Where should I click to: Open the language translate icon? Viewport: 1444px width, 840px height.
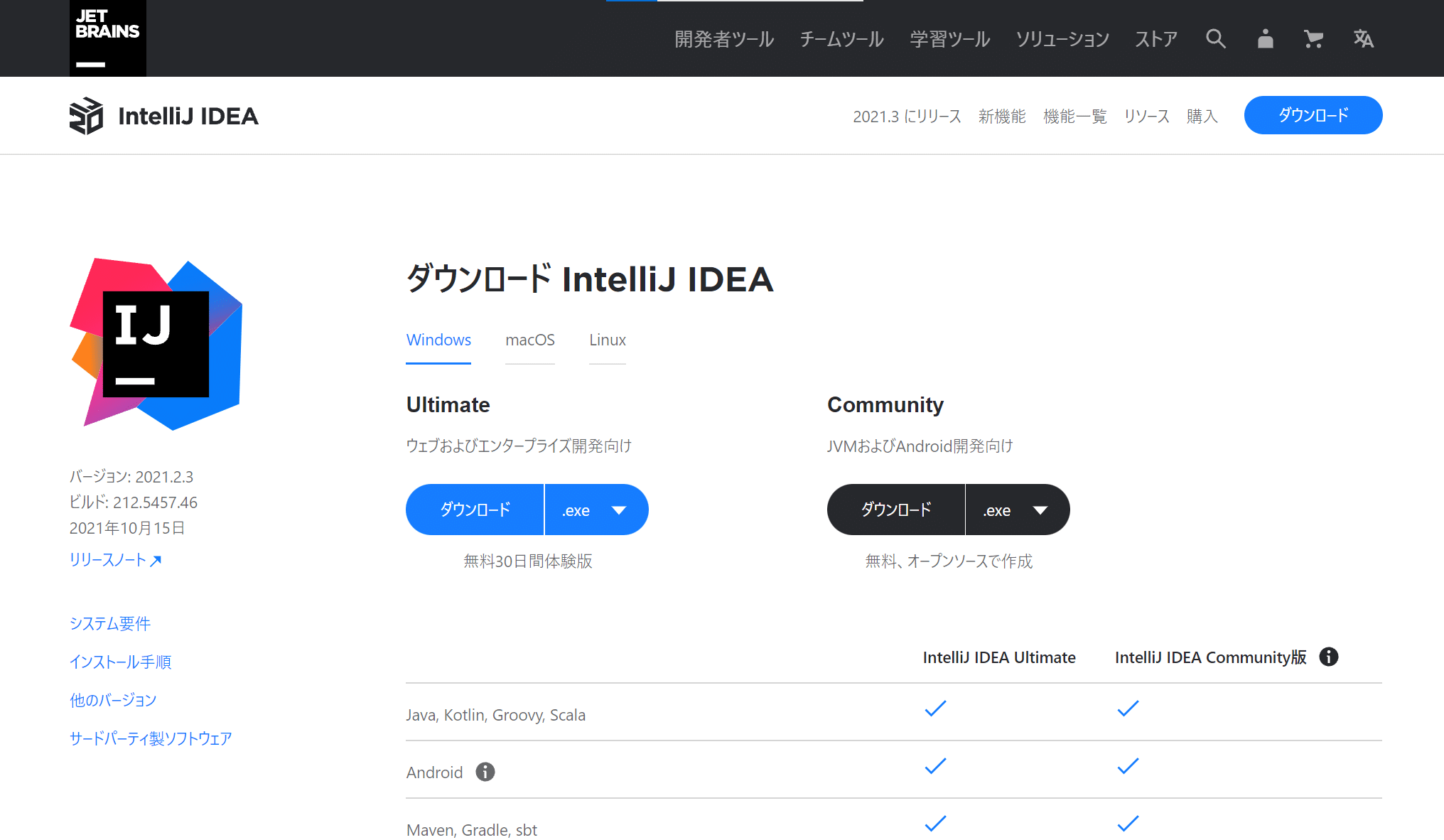coord(1363,38)
